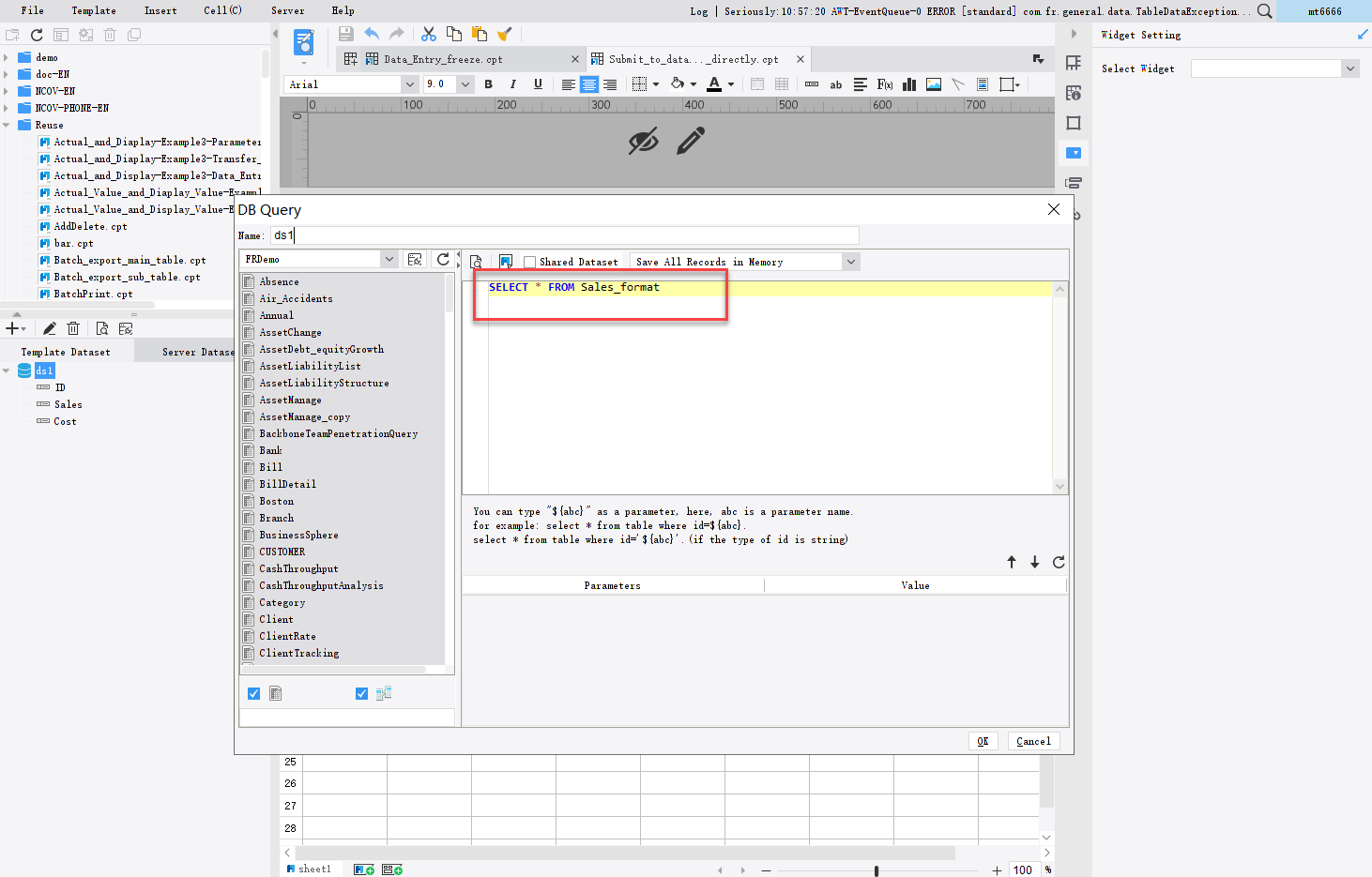Click the format painter brush icon

pos(504,35)
